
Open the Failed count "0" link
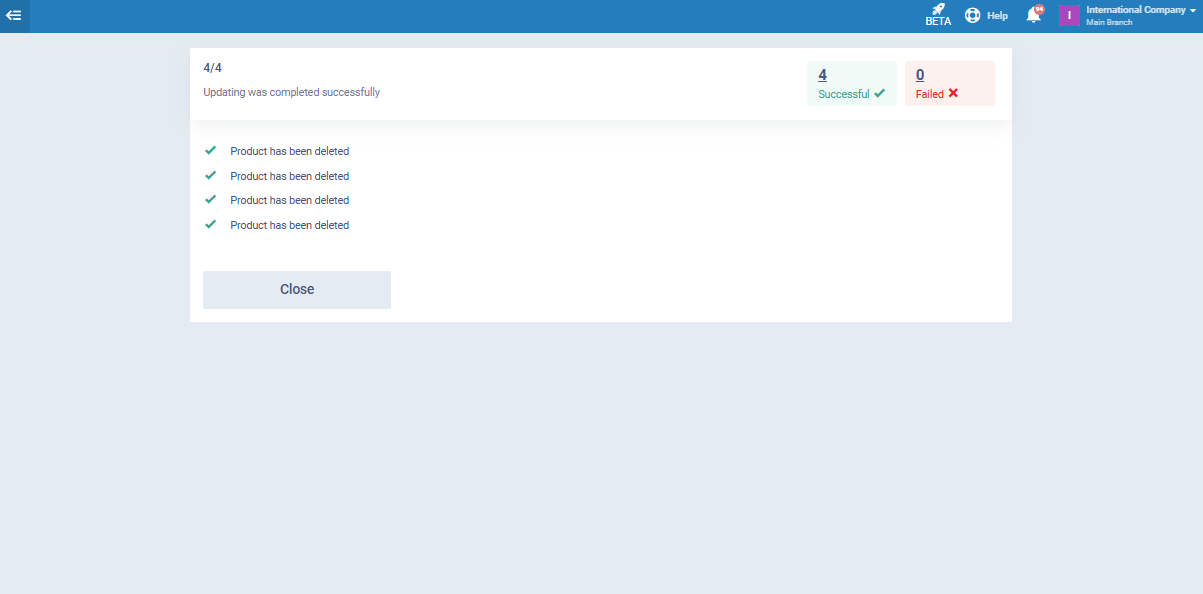point(920,75)
